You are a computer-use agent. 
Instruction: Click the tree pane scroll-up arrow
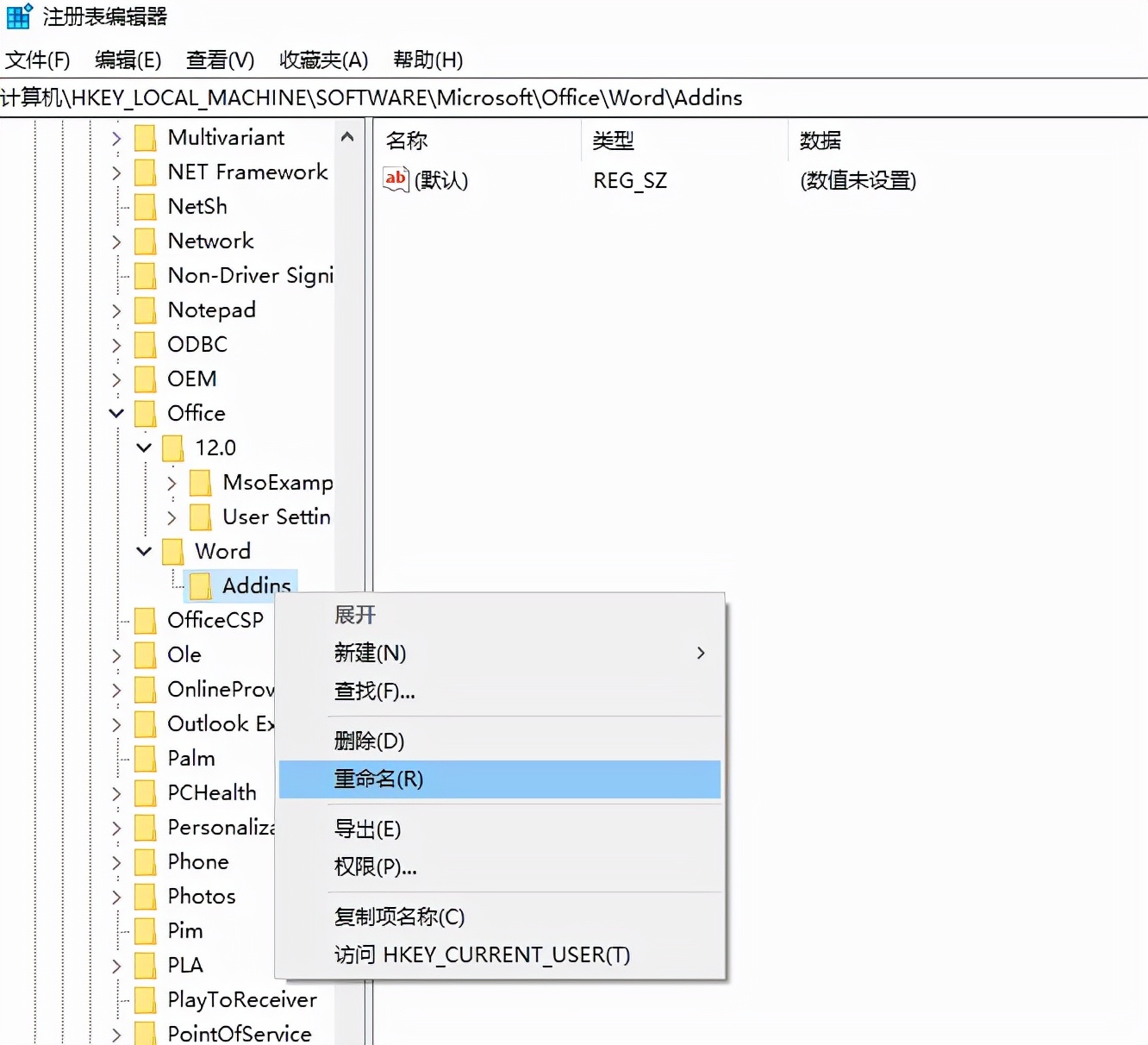pyautogui.click(x=347, y=137)
